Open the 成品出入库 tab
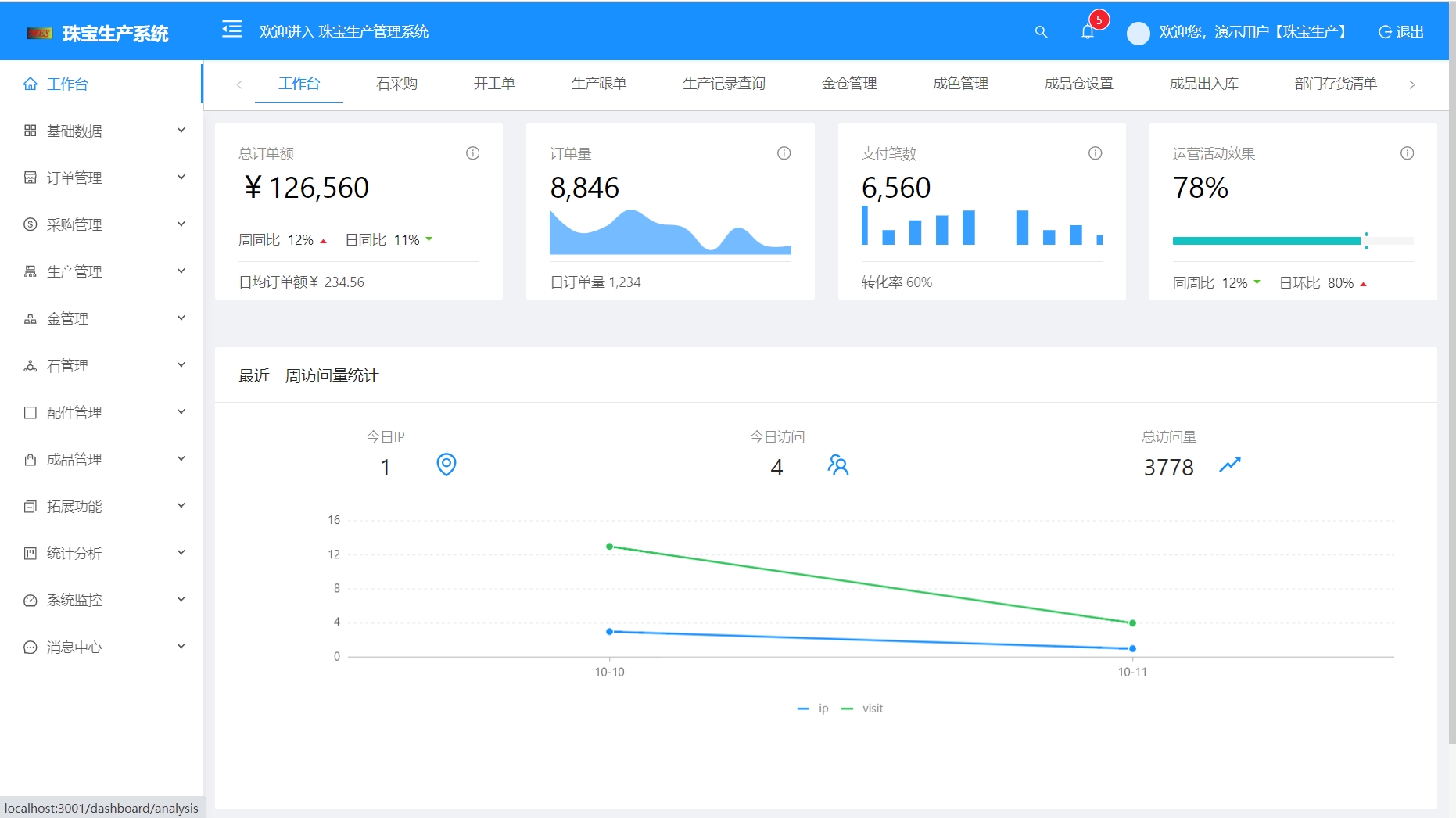1456x818 pixels. (1203, 84)
